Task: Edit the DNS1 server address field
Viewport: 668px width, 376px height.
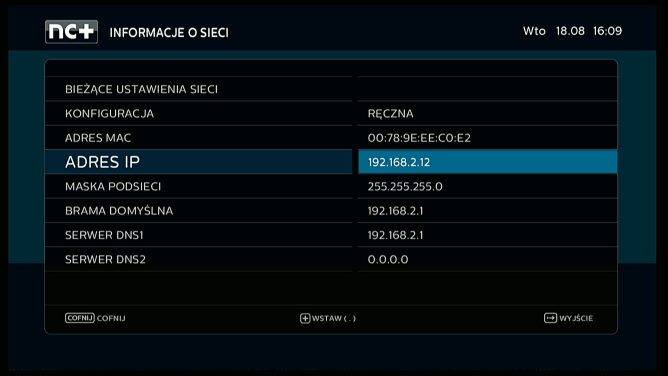Action: [487, 235]
